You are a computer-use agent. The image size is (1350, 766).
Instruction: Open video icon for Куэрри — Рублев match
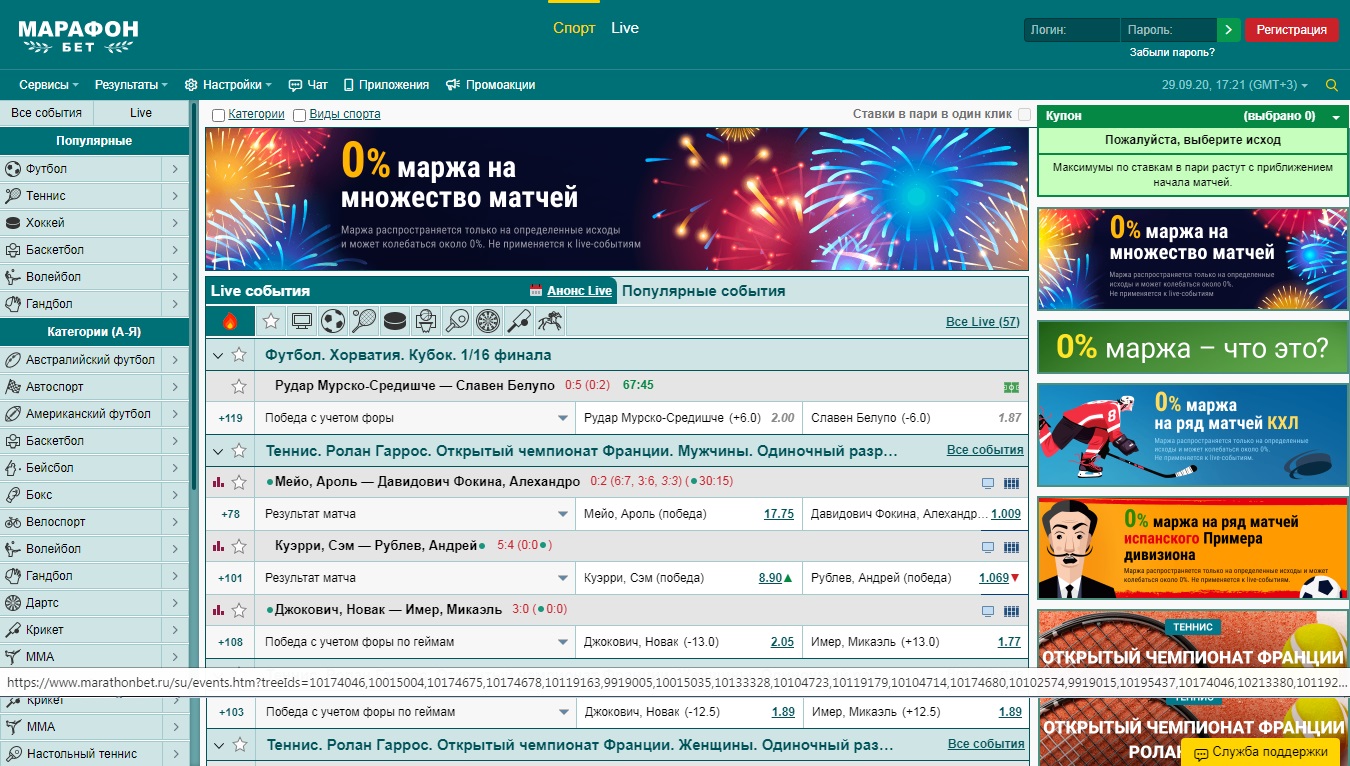pos(988,547)
